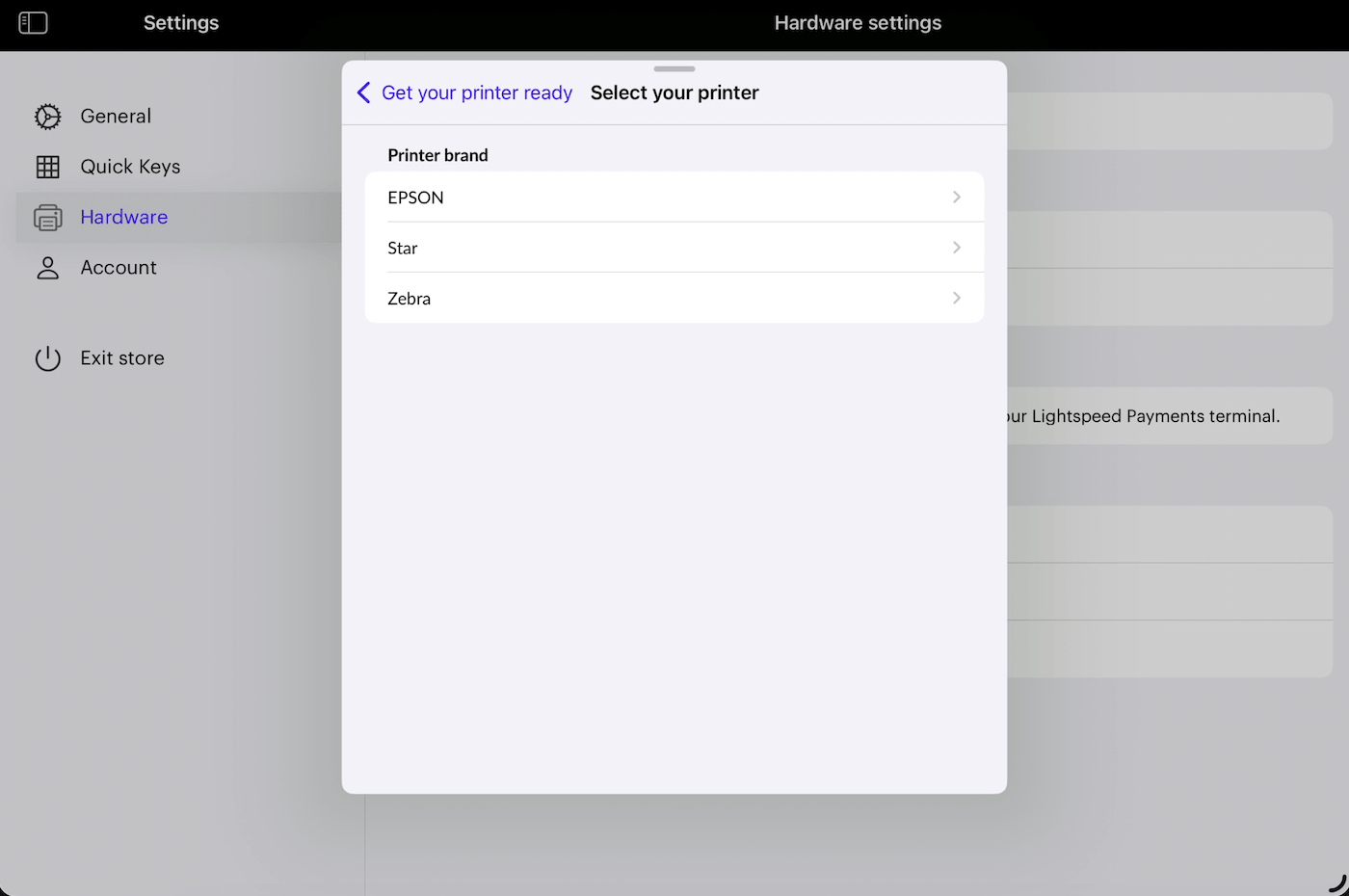Open General settings
Viewport: 1349px width, 896px height.
(116, 117)
